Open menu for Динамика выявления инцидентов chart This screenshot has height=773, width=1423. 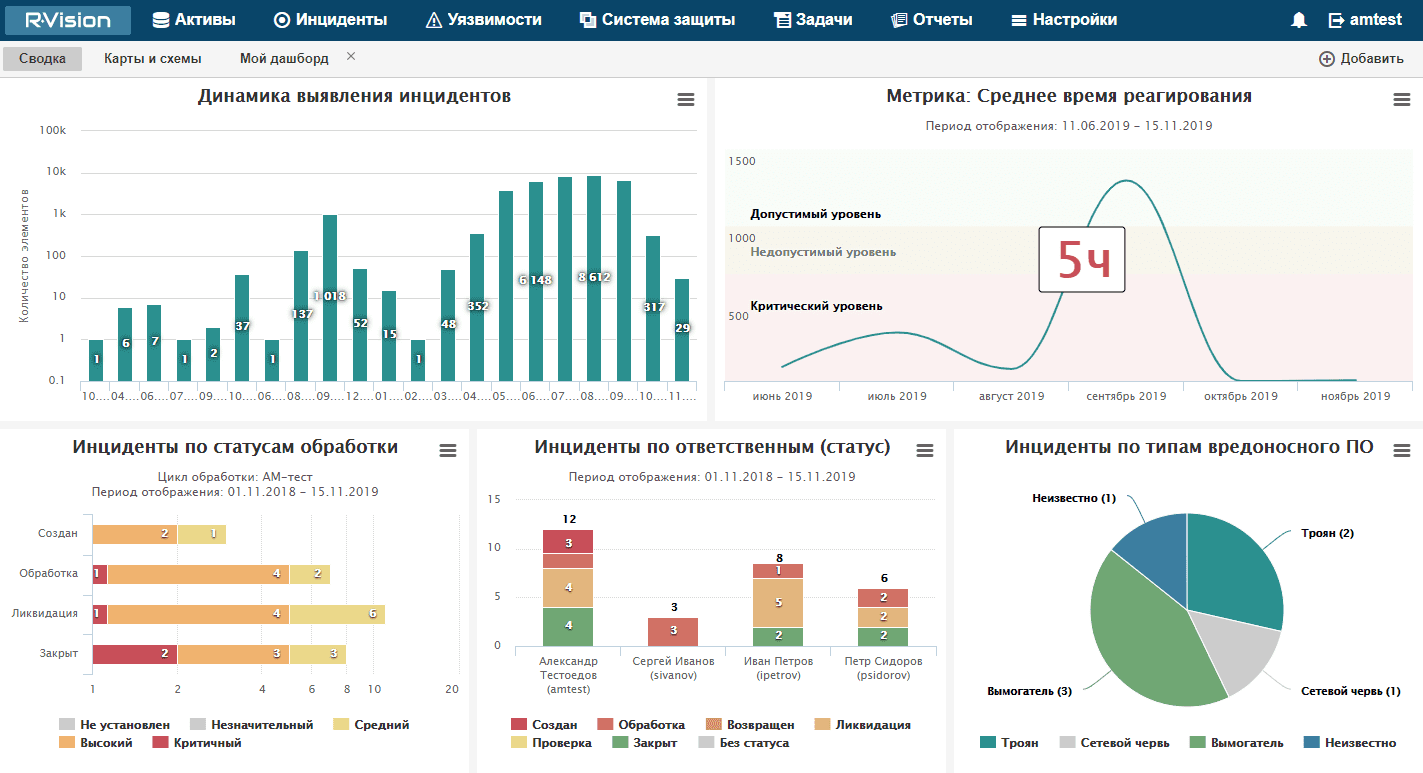pos(685,99)
